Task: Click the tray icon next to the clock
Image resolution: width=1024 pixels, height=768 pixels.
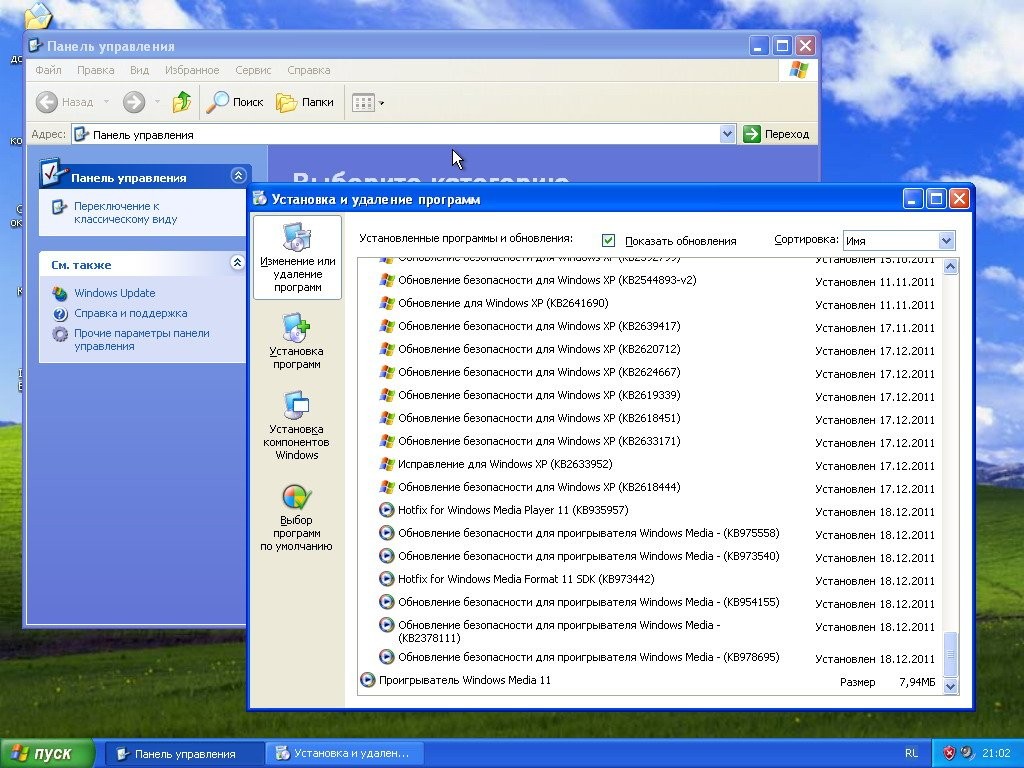Action: coord(967,753)
